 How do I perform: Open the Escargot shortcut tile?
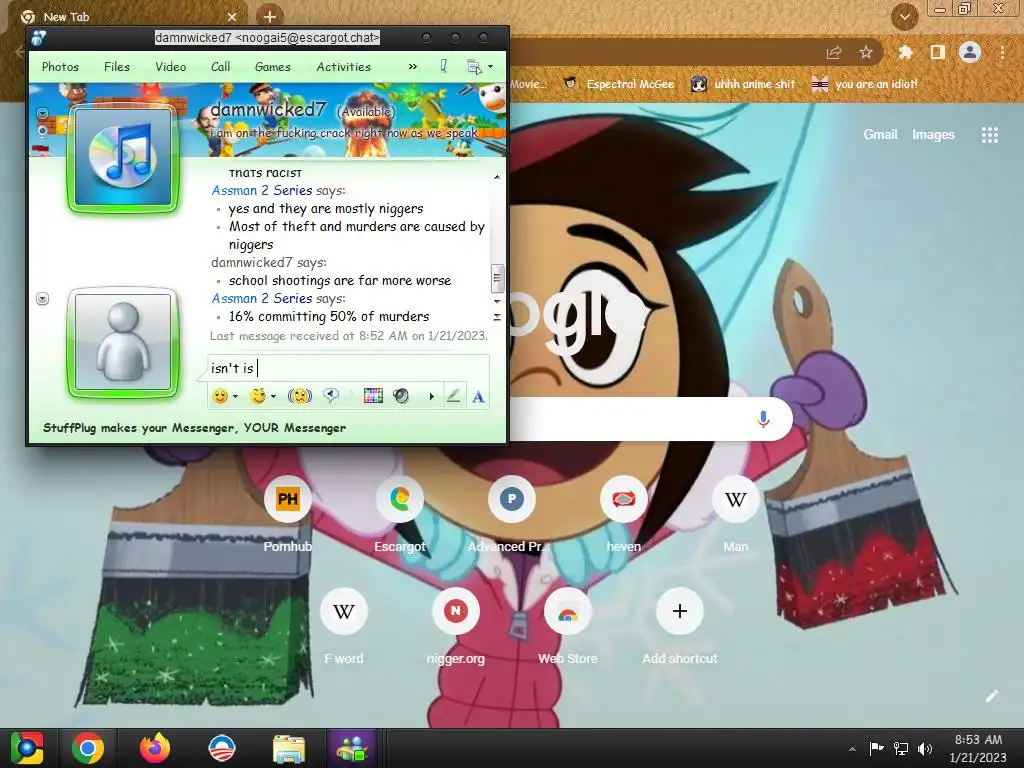(x=400, y=516)
